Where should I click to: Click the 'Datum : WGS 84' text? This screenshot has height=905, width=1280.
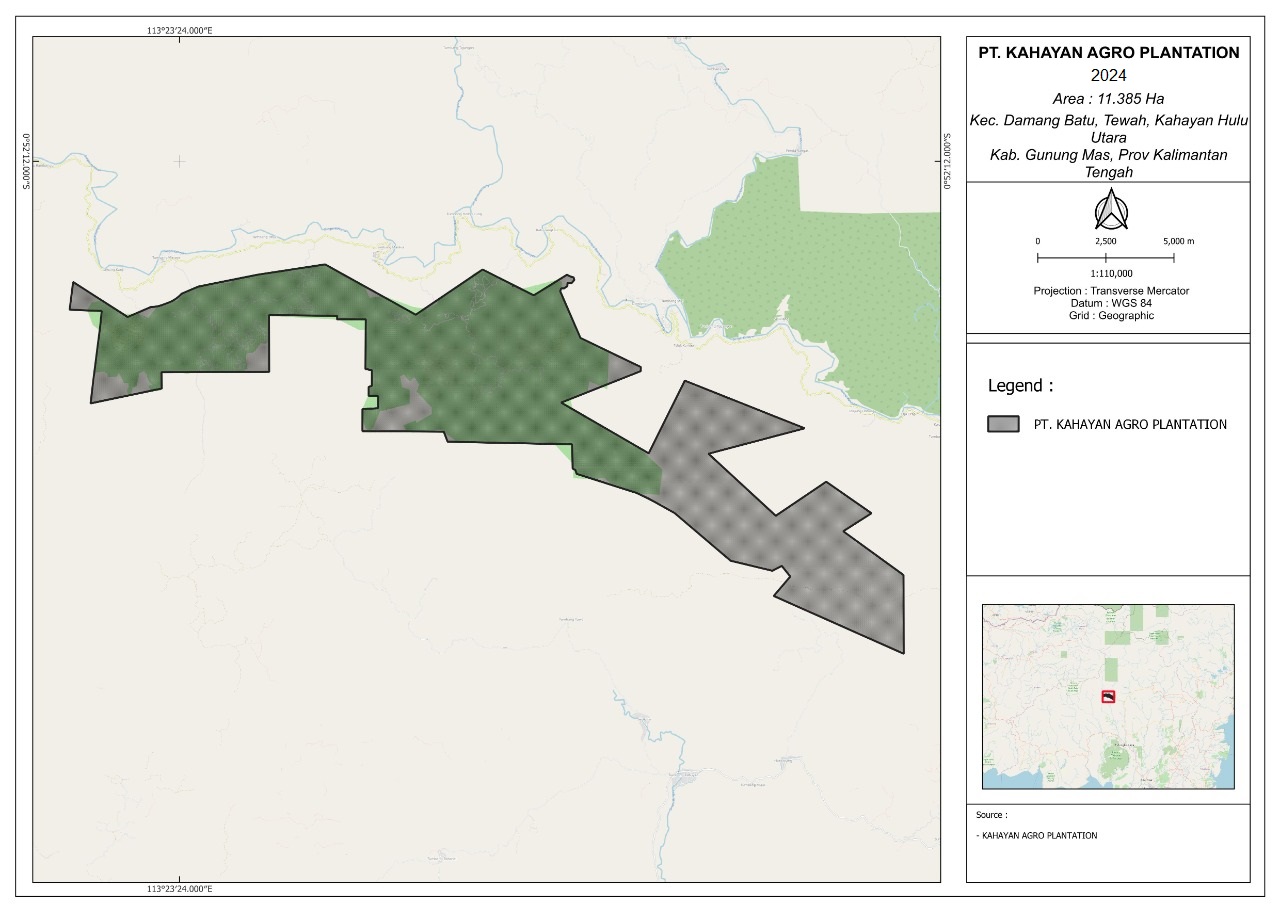(1111, 303)
